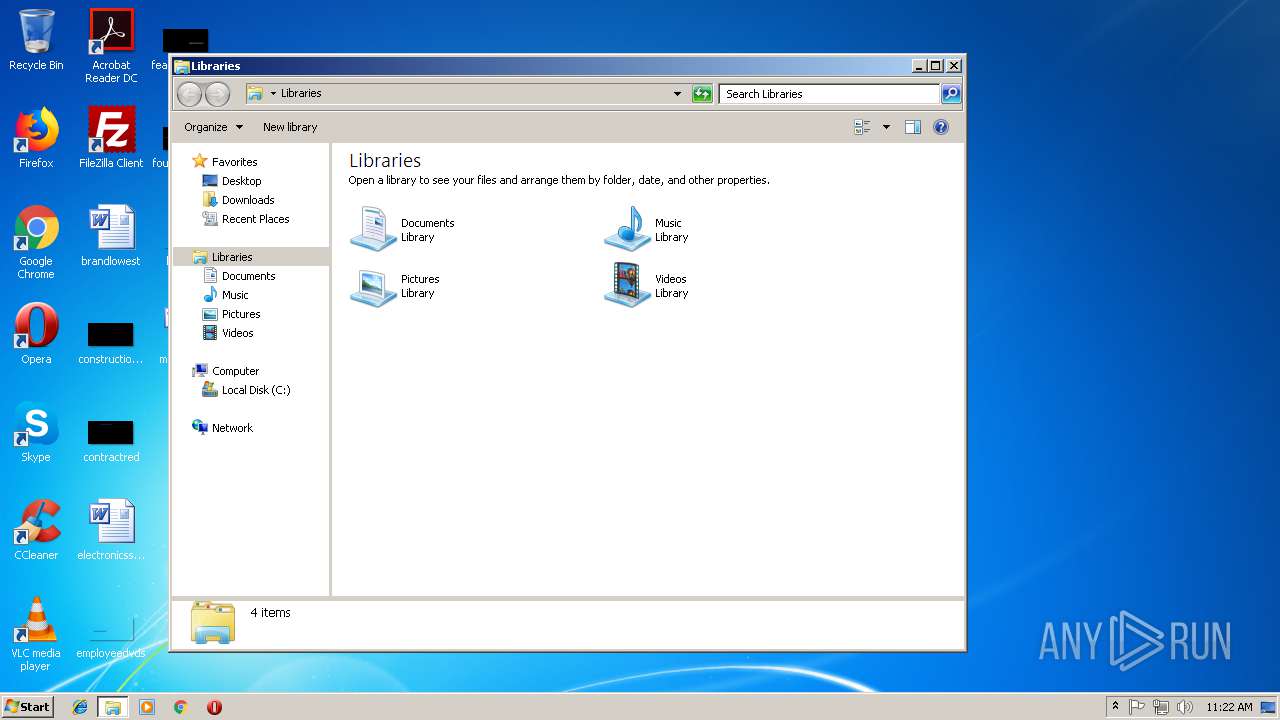1280x720 pixels.
Task: Open the Videos library icon
Action: [x=628, y=285]
